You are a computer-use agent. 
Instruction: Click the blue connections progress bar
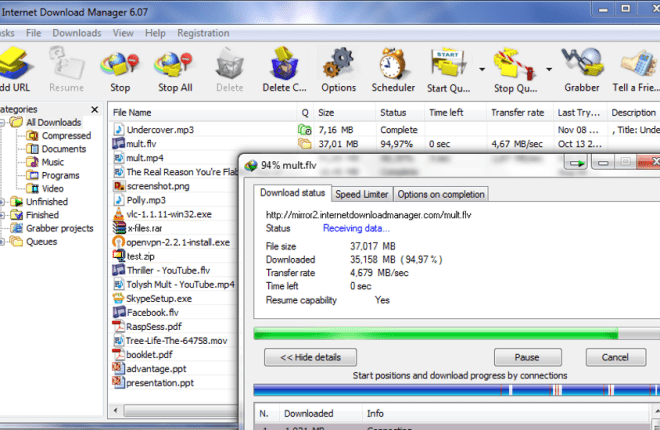point(457,390)
